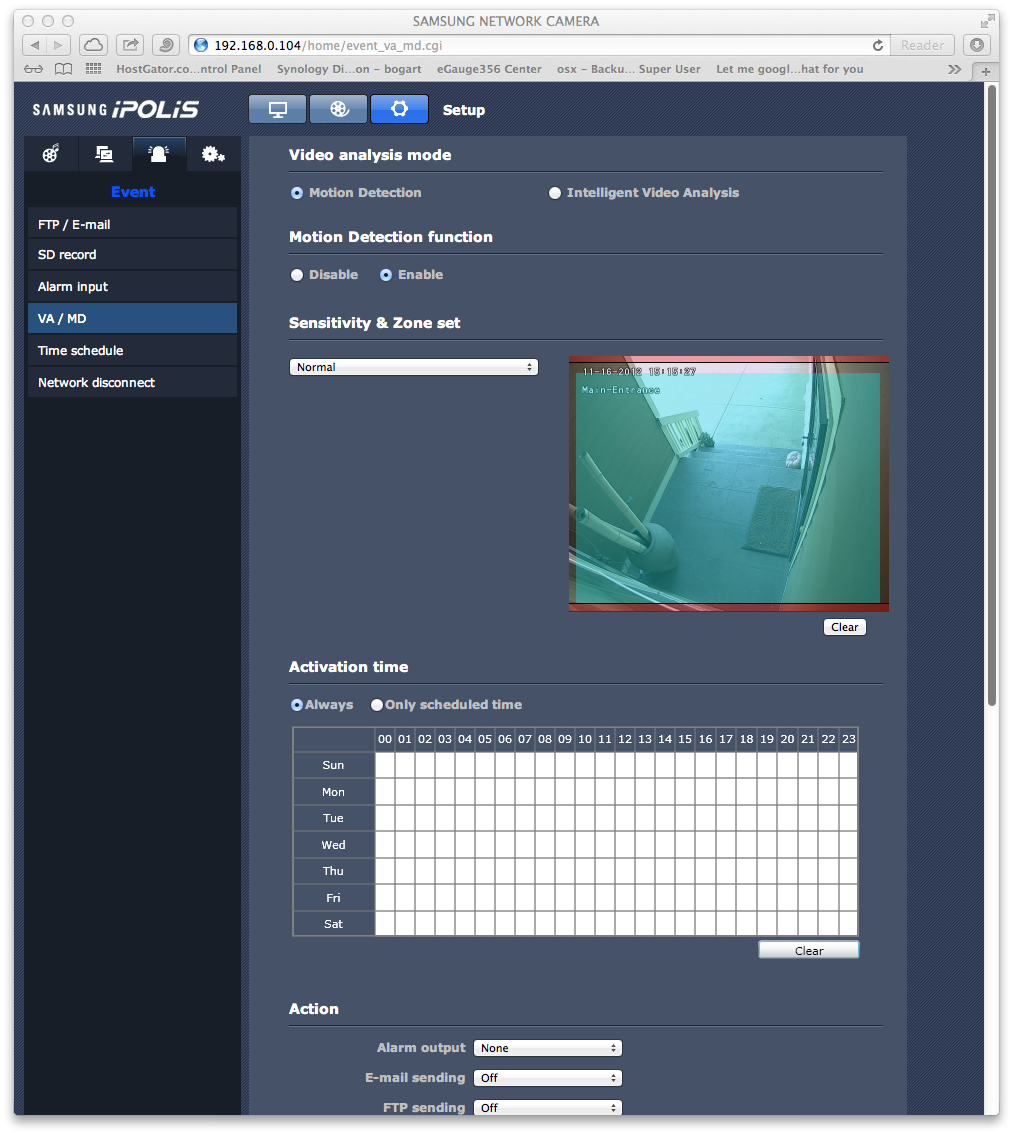Image resolution: width=1013 pixels, height=1135 pixels.
Task: Open the E-mail sending dropdown
Action: 547,1078
